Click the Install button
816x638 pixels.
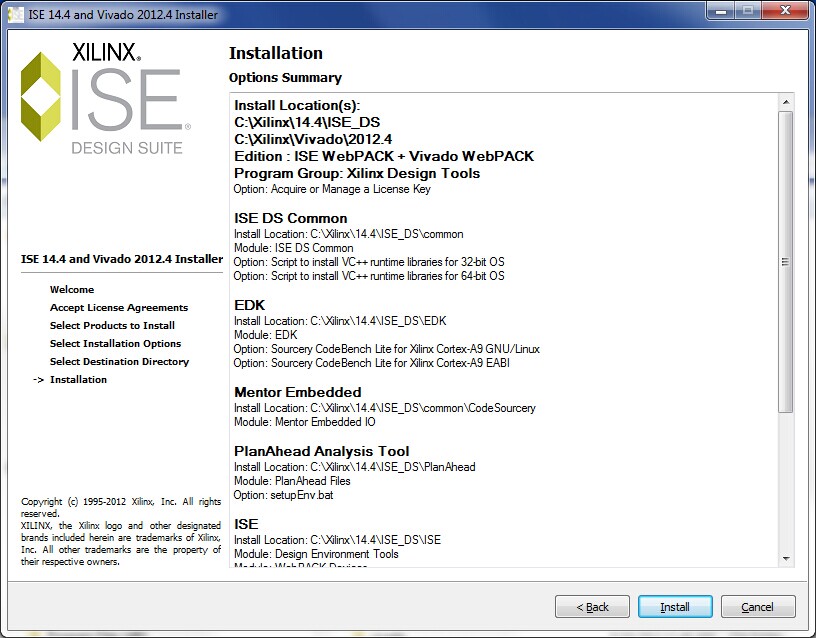coord(674,606)
